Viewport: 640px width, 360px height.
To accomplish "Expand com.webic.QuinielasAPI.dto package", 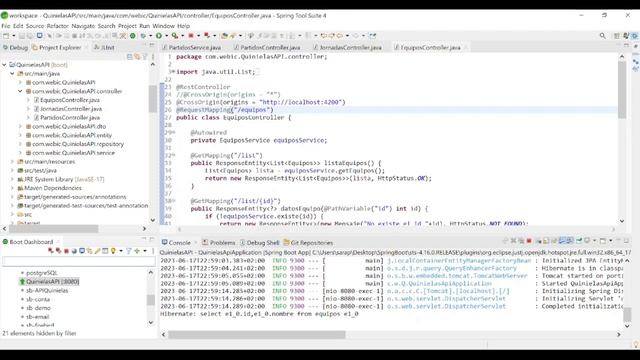I will pyautogui.click(x=20, y=126).
